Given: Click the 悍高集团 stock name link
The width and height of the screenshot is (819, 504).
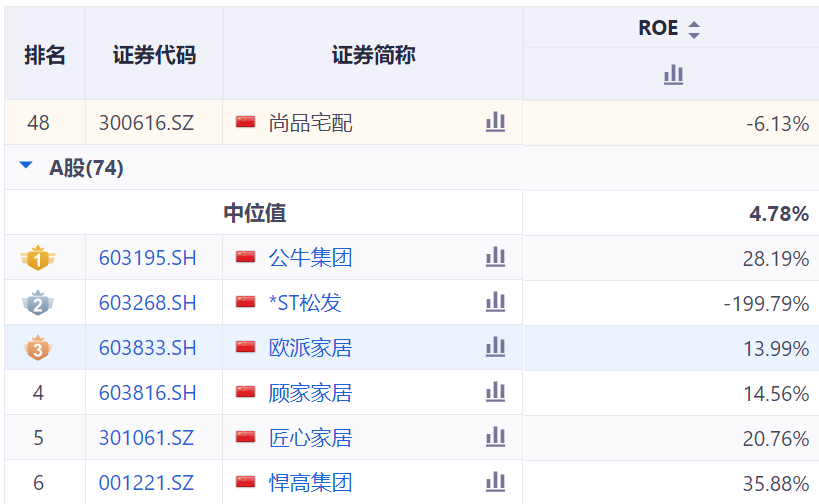Looking at the screenshot, I should point(310,483).
